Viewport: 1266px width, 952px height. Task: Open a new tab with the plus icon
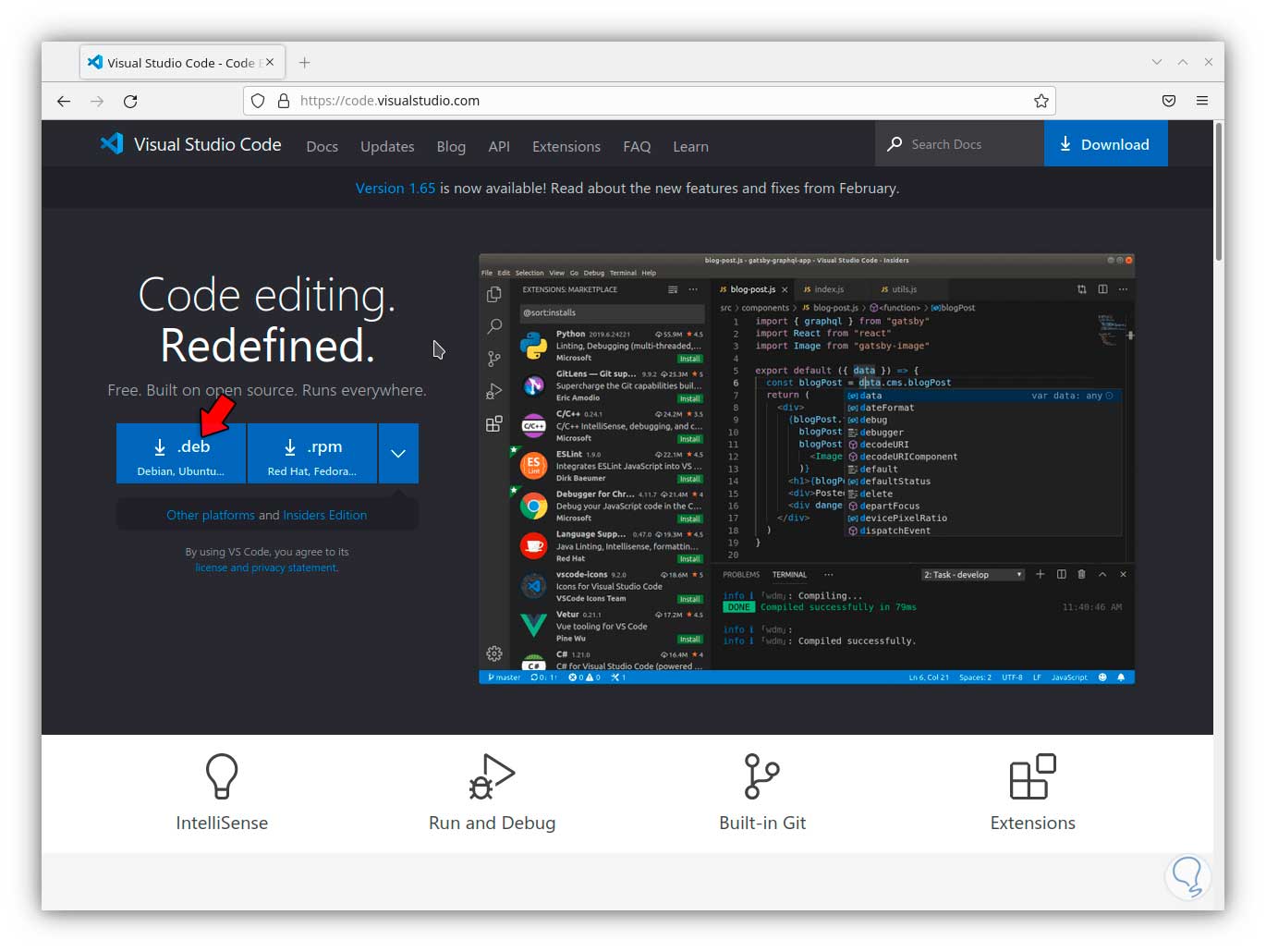coord(304,63)
